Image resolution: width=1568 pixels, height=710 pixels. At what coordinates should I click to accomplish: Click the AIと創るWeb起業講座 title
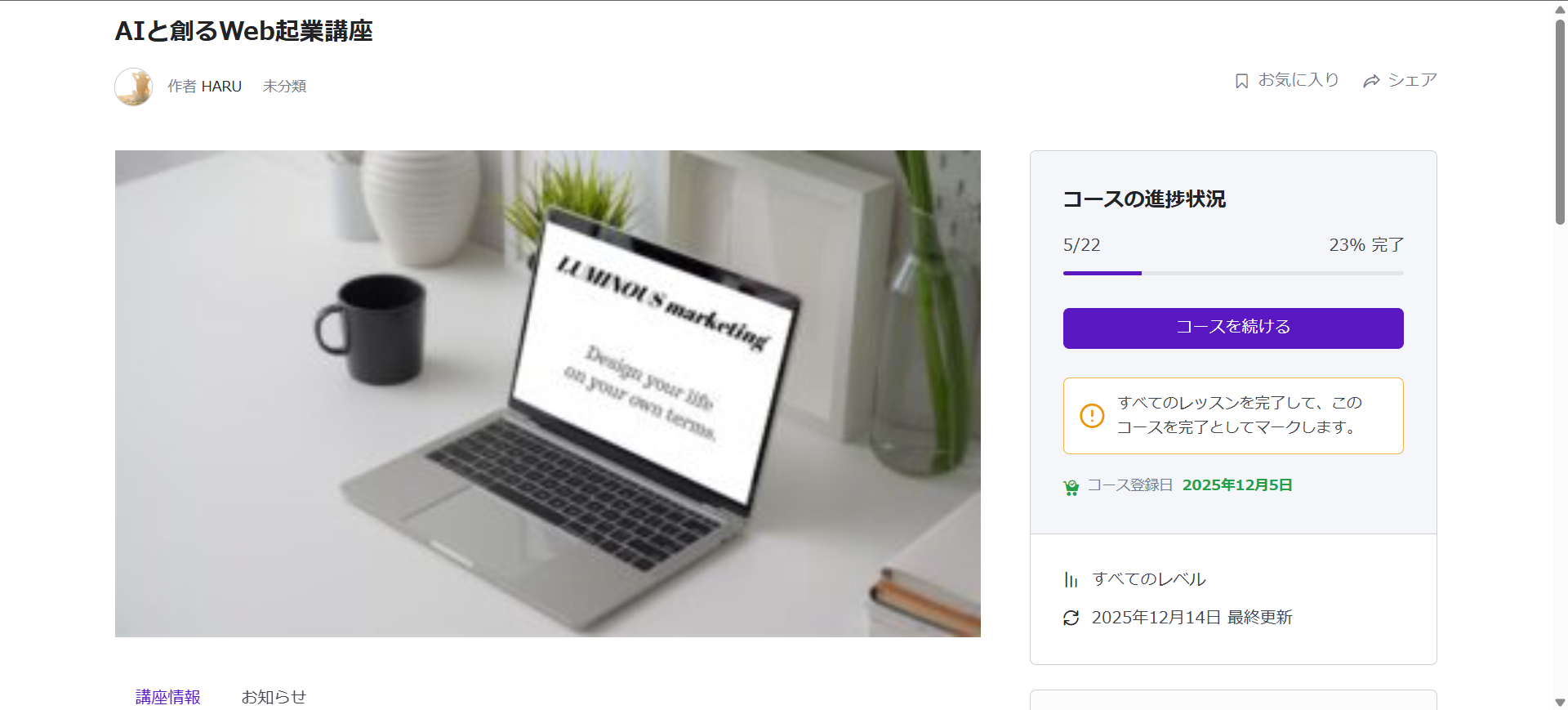coord(244,31)
